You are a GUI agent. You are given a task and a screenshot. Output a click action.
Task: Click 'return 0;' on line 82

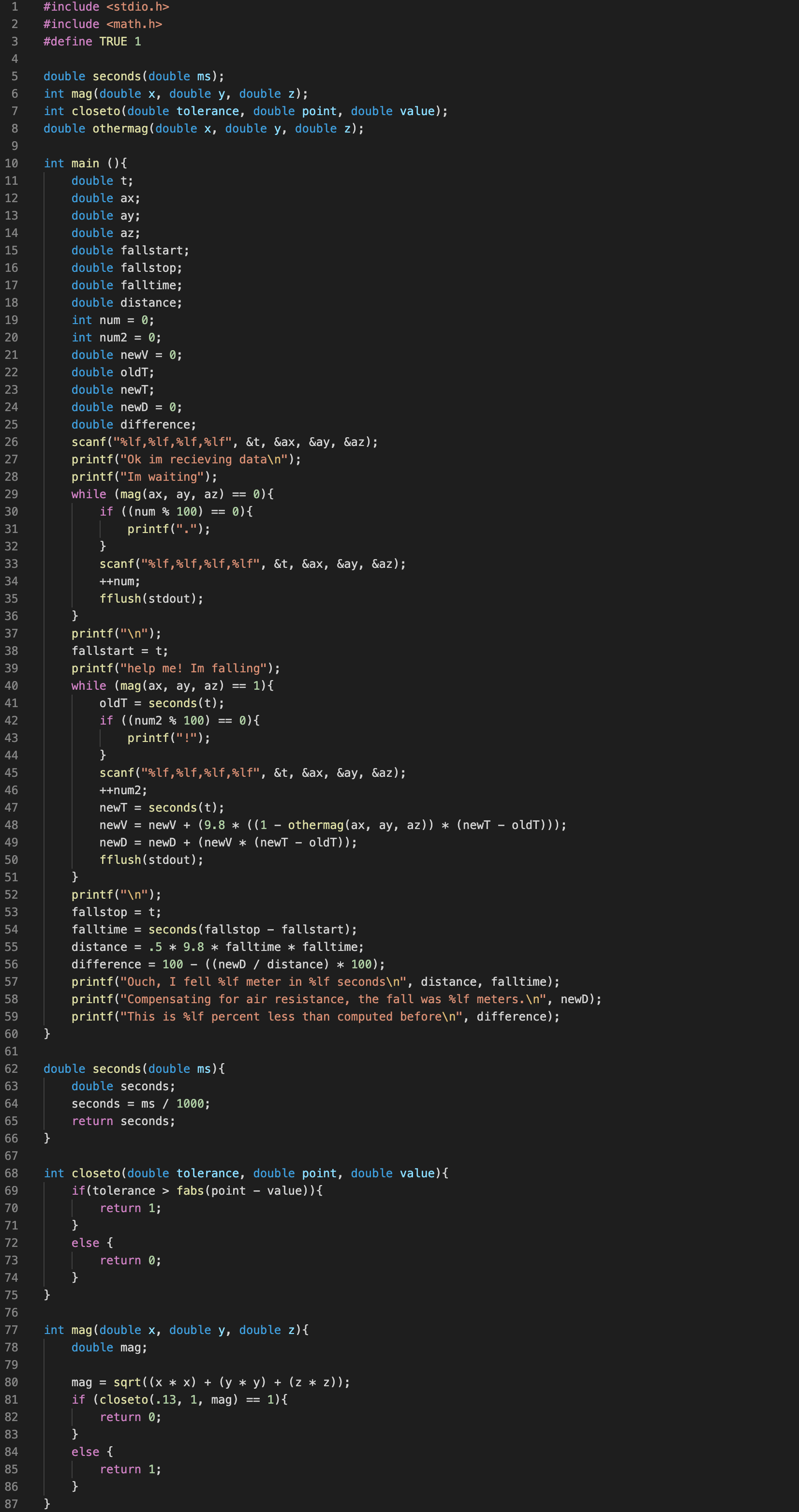(130, 1417)
